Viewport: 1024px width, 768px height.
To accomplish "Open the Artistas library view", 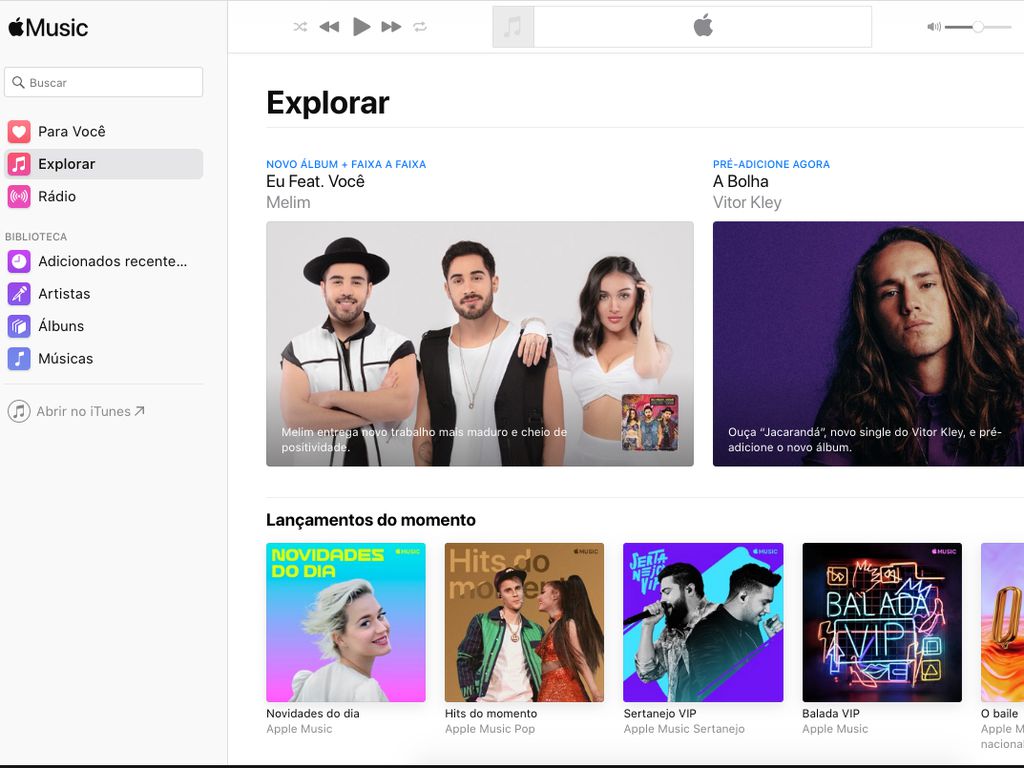I will [x=104, y=294].
